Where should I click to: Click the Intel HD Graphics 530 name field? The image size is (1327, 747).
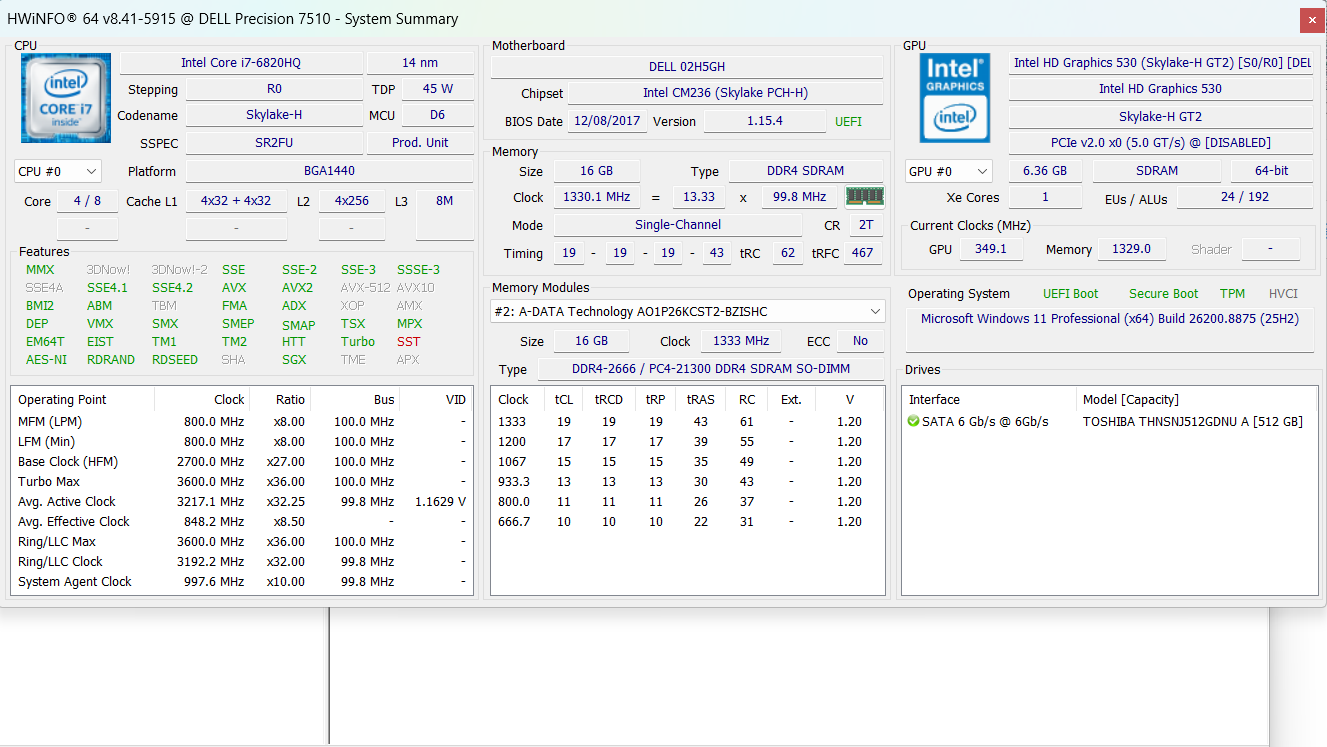[x=1160, y=88]
